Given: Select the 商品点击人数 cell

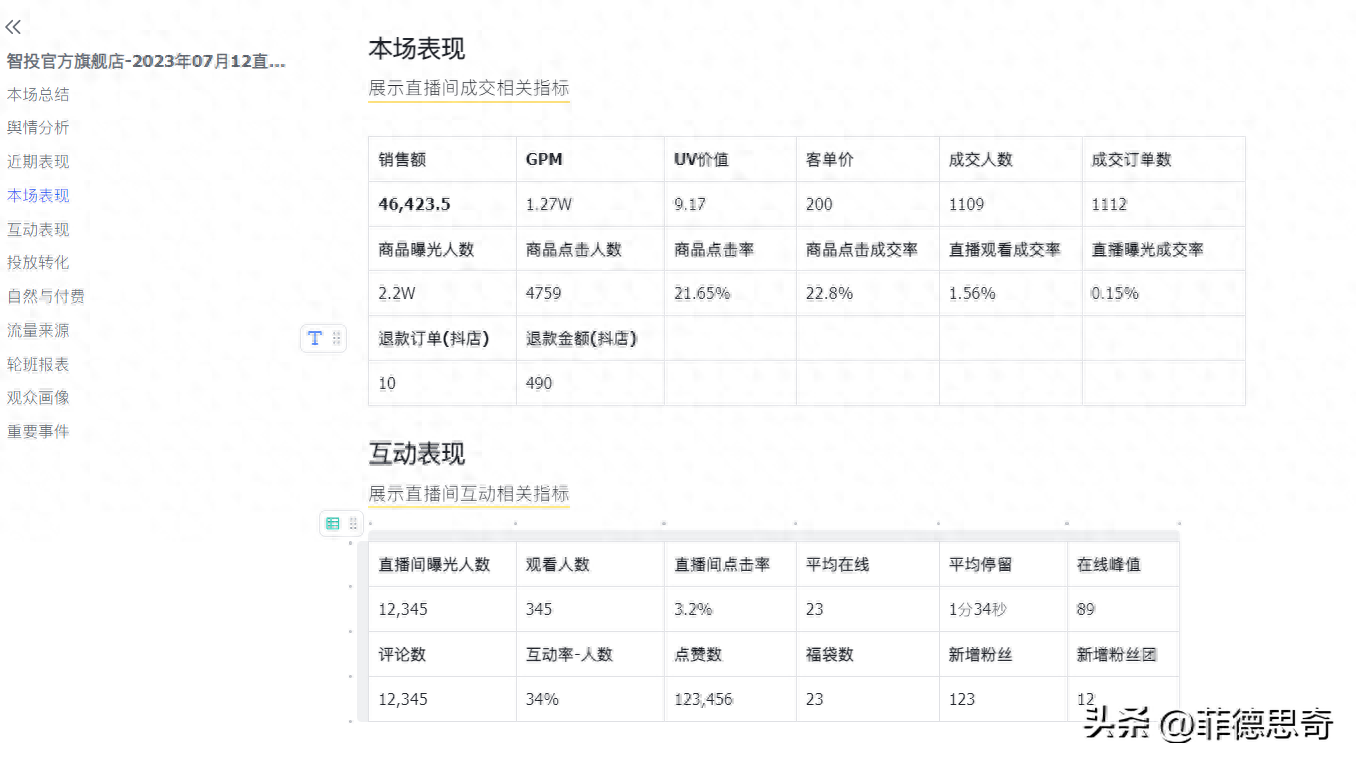Looking at the screenshot, I should pos(590,249).
